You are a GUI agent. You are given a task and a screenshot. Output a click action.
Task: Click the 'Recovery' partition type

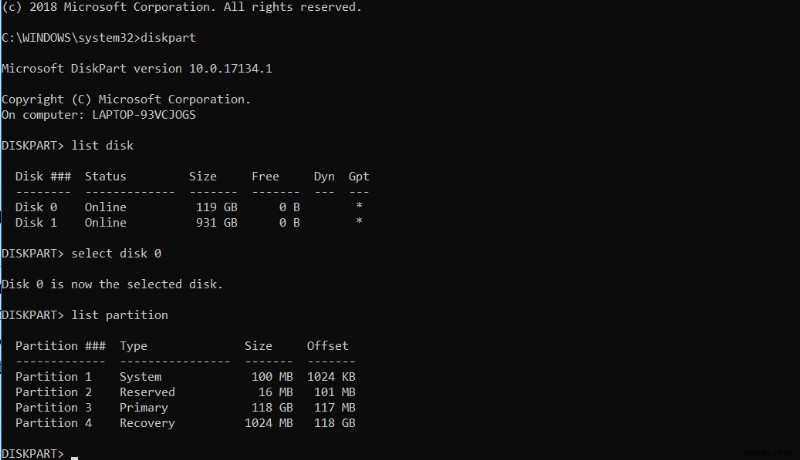(147, 423)
